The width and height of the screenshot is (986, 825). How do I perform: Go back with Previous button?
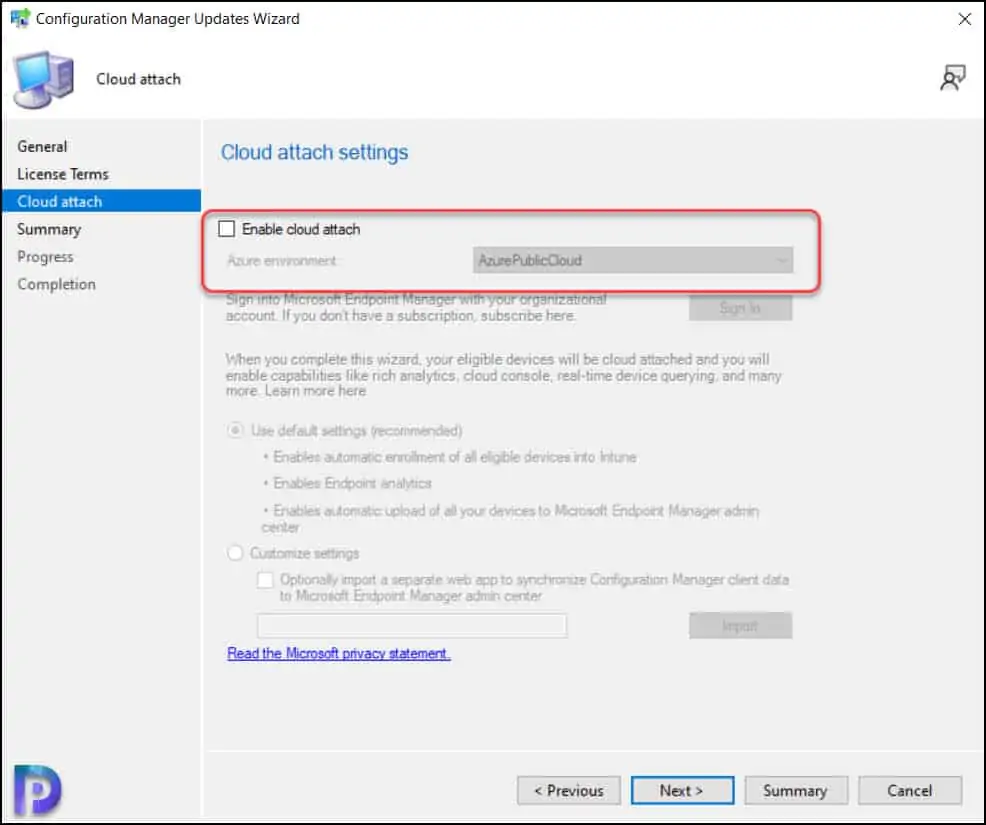pos(568,790)
